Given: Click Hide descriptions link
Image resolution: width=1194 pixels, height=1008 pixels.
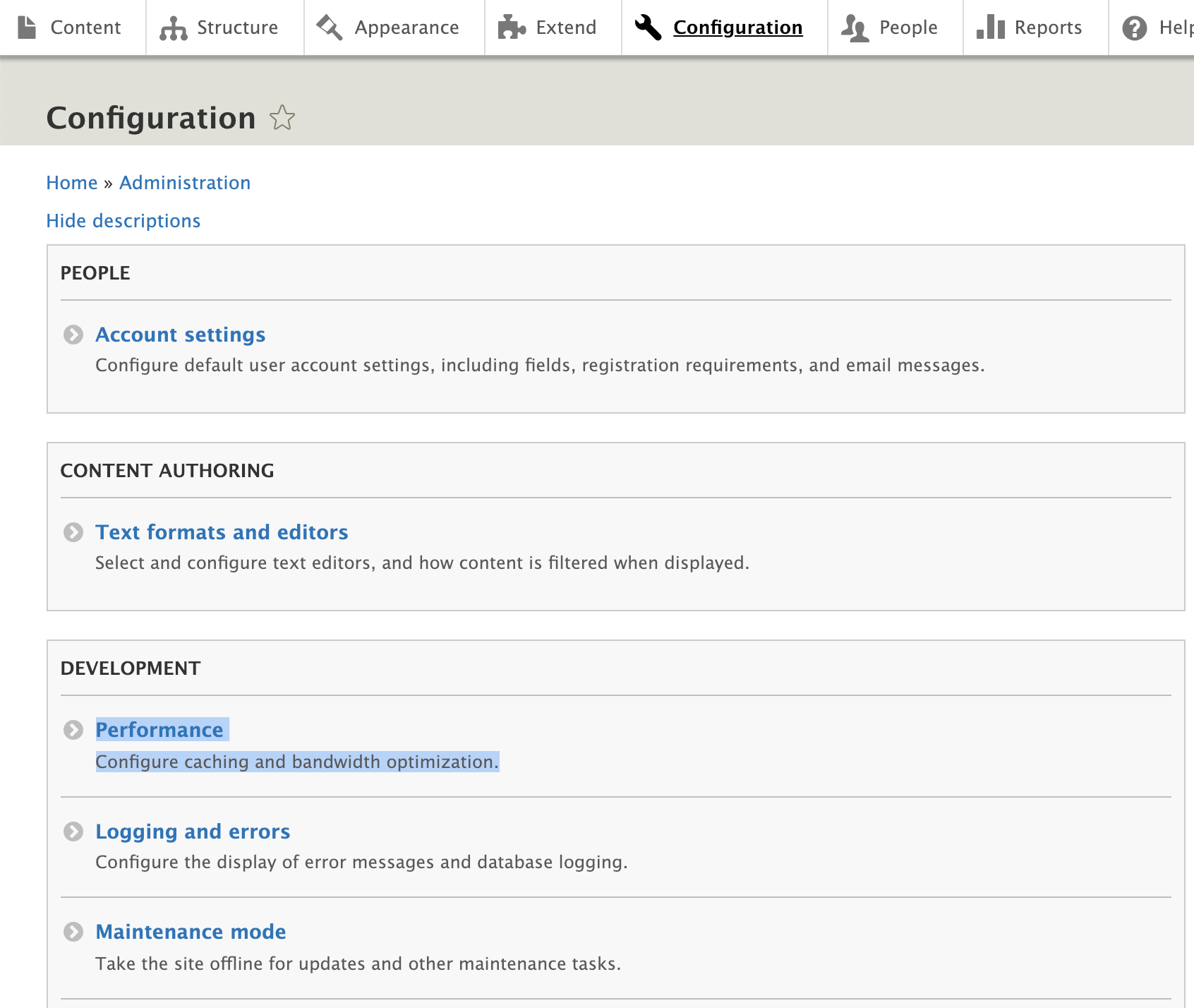Looking at the screenshot, I should (x=123, y=221).
